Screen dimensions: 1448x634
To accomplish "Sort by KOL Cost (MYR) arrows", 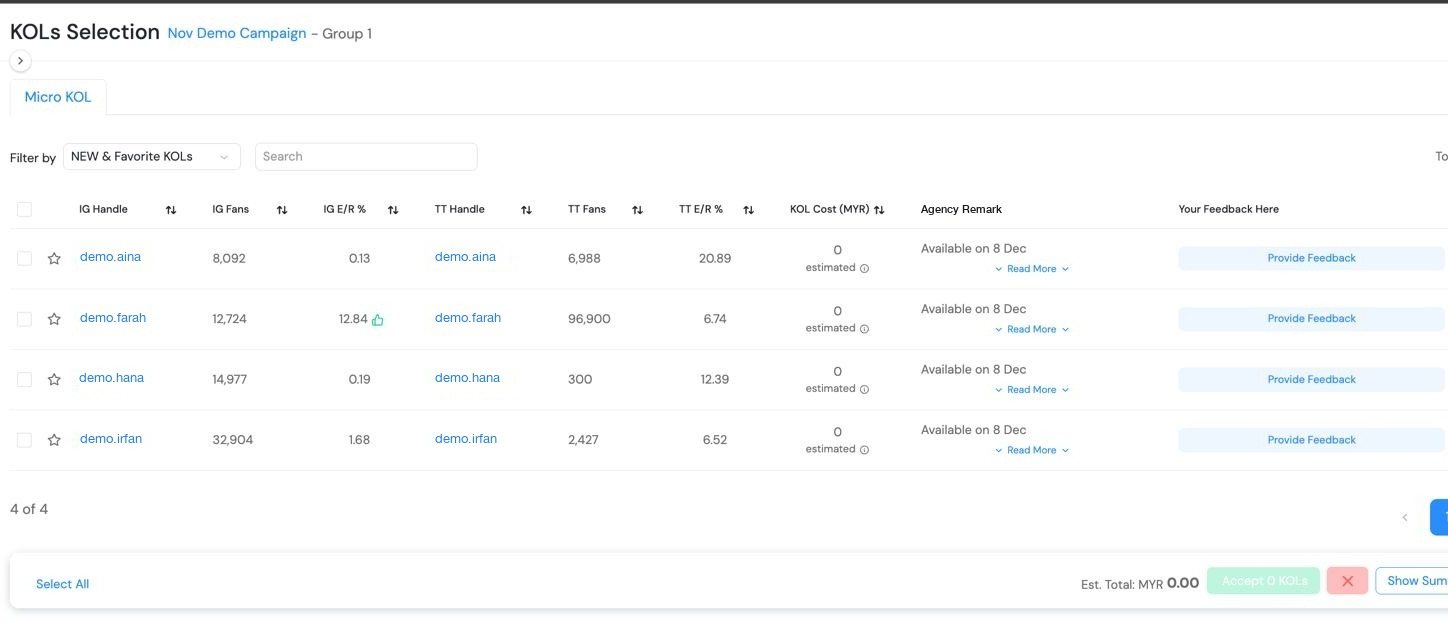I will click(879, 210).
